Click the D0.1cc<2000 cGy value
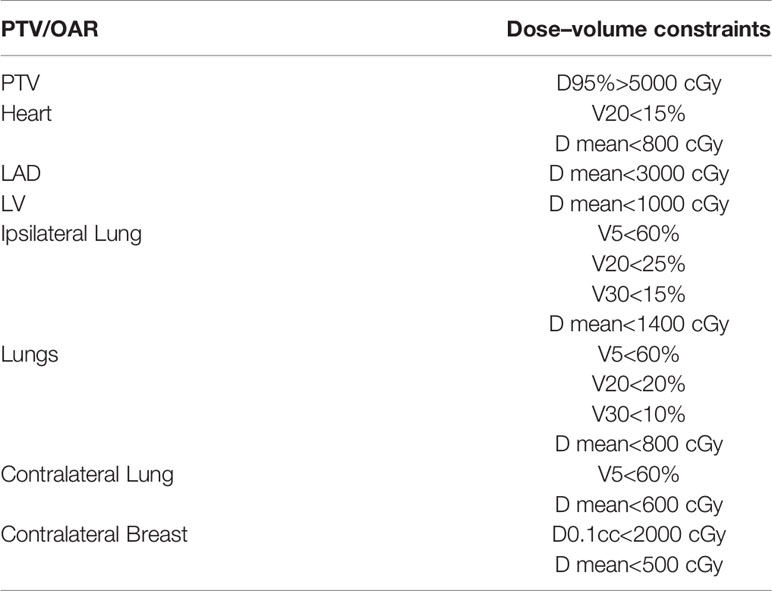Viewport: 772px width, 591px height. point(639,535)
